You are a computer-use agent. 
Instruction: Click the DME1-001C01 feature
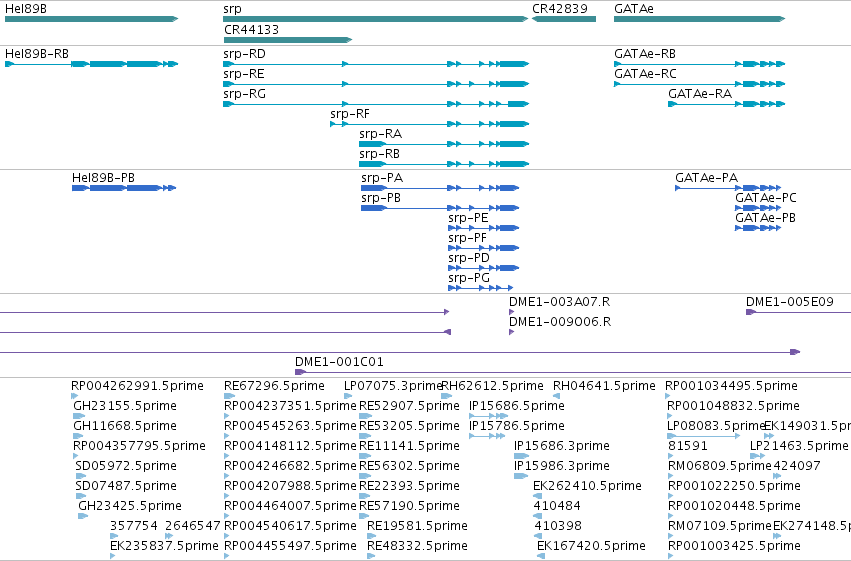573,372
